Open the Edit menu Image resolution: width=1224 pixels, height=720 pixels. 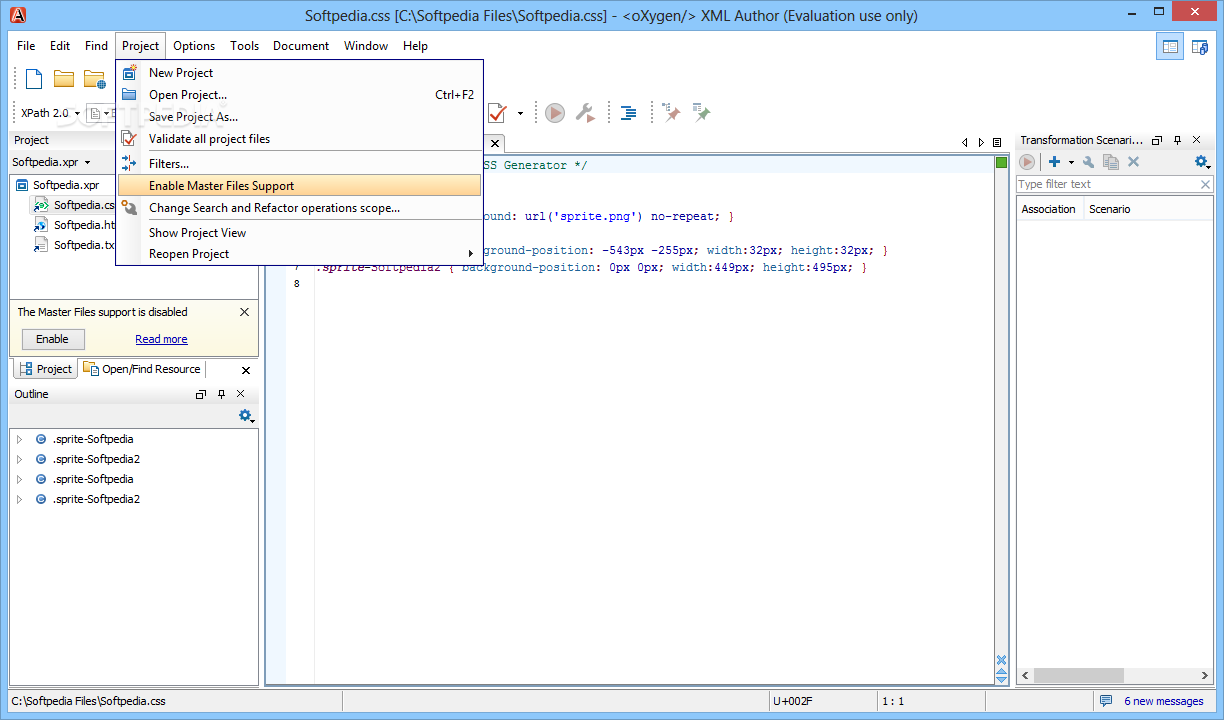(x=60, y=46)
